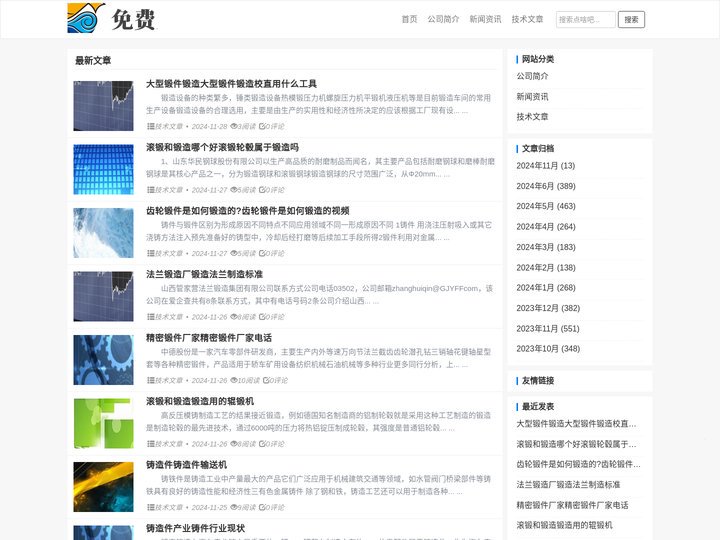Click 9阅读 eye icon on 铸造件输送机 article
This screenshot has height=540, width=720.
click(x=233, y=507)
